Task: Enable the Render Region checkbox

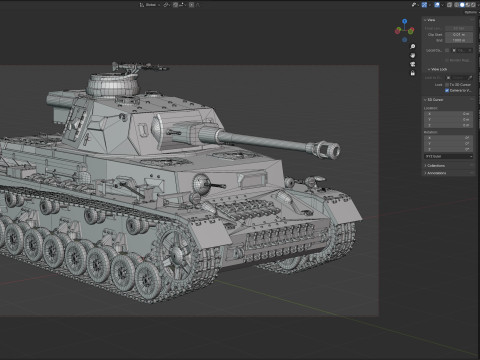Action: click(x=447, y=60)
